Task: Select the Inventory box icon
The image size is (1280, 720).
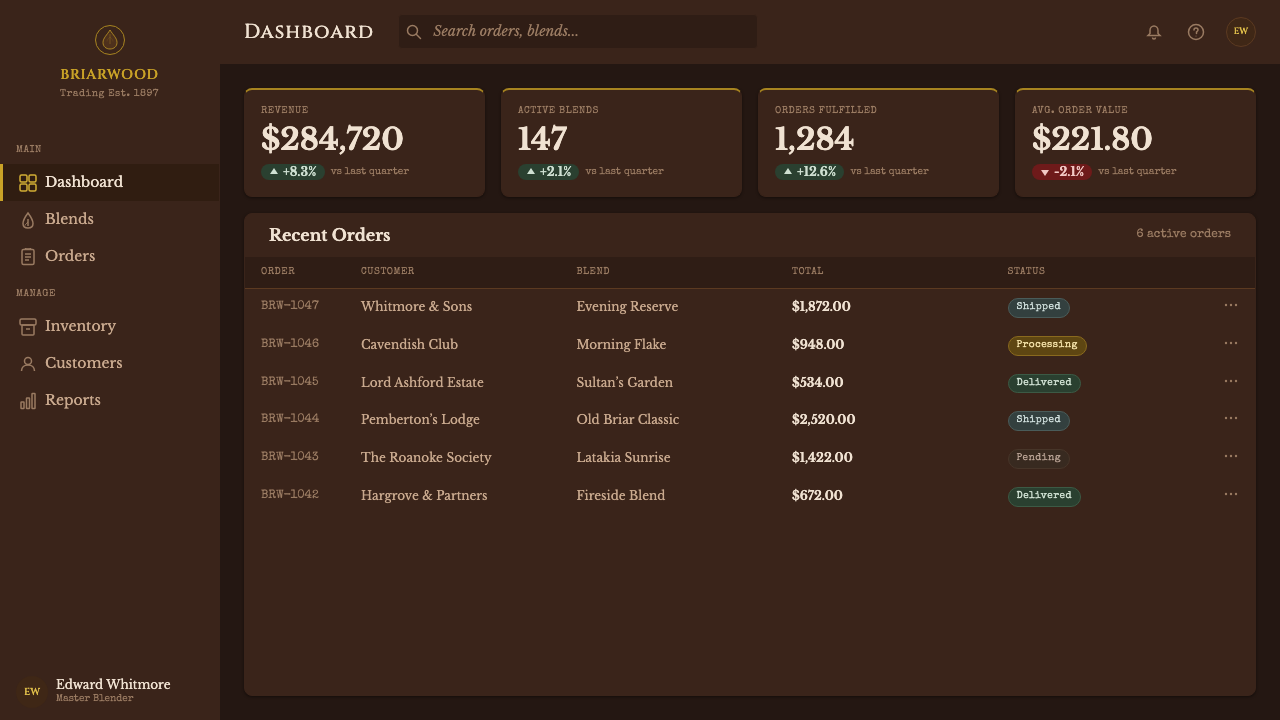Action: tap(28, 327)
